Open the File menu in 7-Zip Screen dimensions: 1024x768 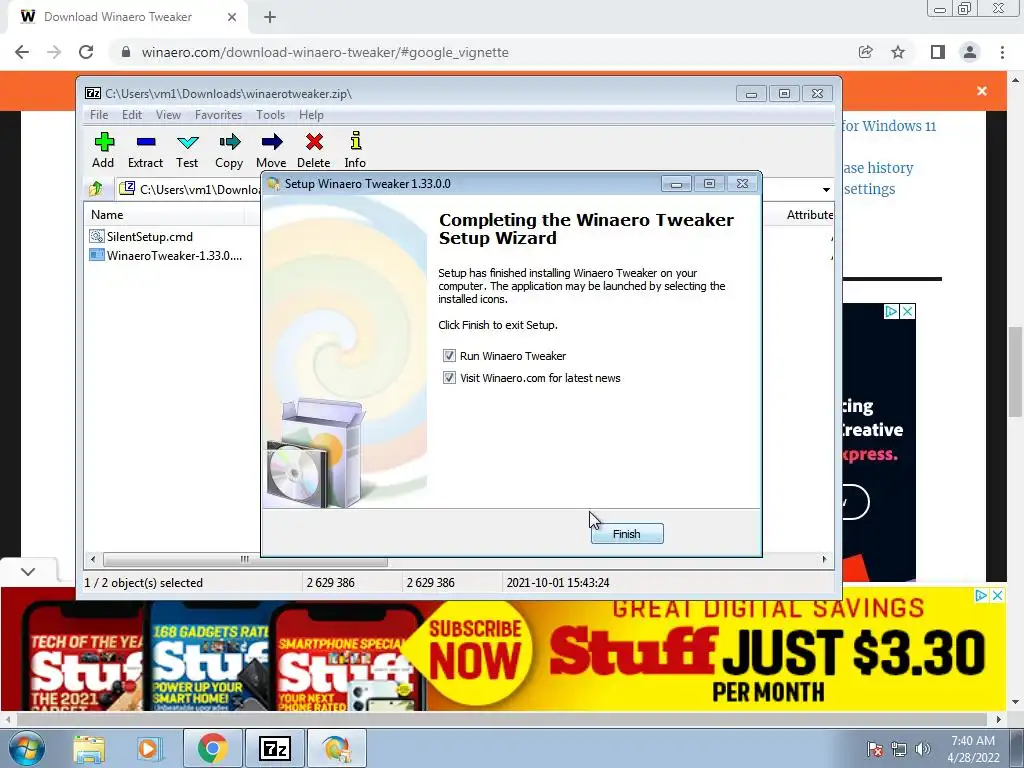pos(99,115)
